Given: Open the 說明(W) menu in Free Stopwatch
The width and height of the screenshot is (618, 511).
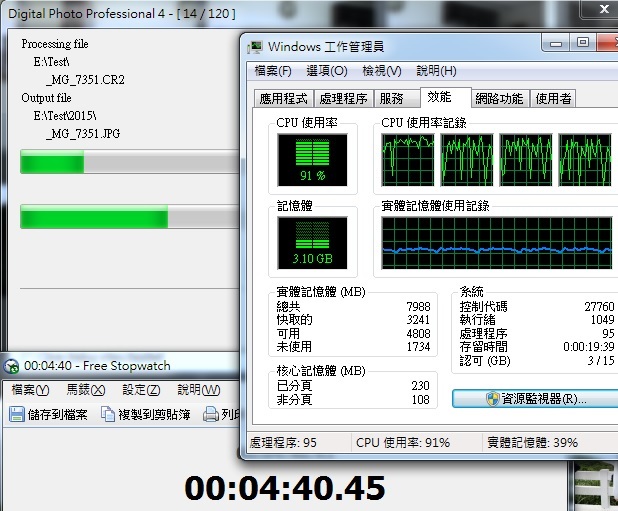Looking at the screenshot, I should point(199,390).
